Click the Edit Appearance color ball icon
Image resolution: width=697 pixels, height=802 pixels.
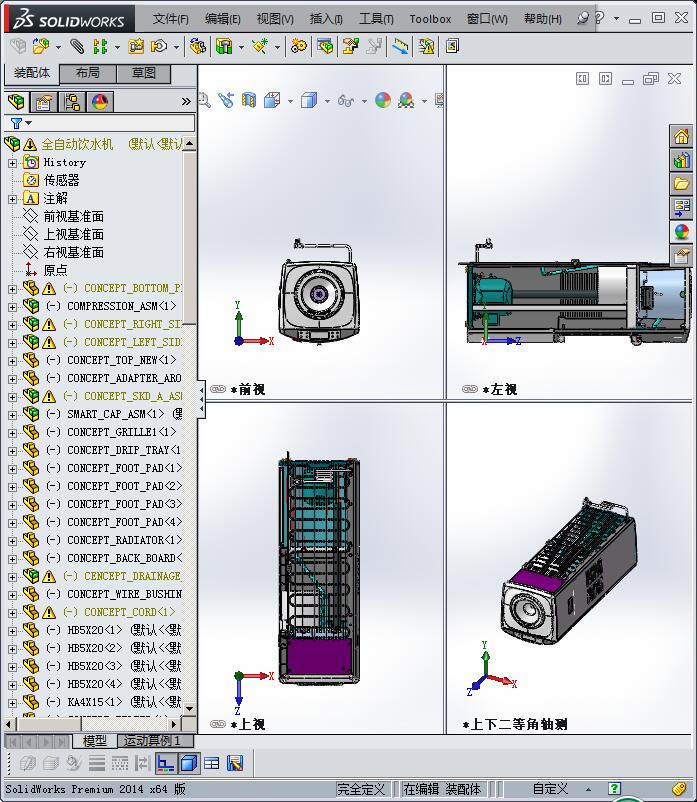click(383, 100)
